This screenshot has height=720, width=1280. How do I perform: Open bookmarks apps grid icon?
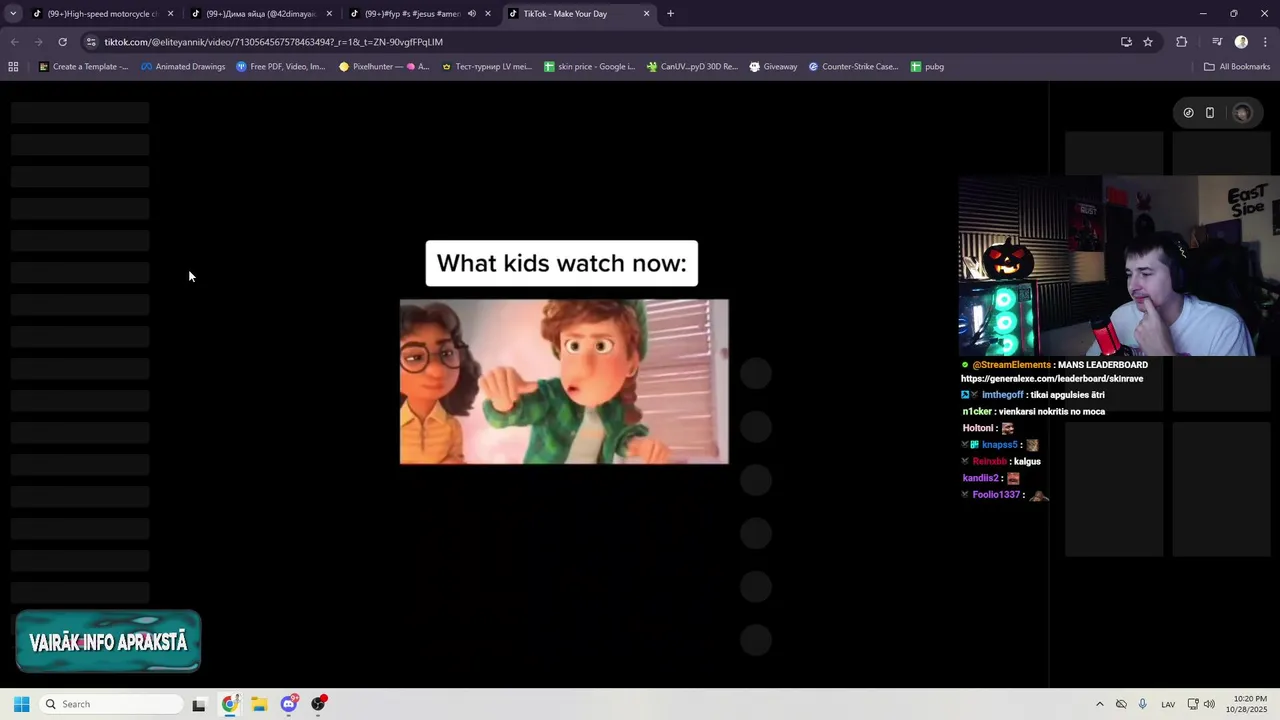pos(13,67)
